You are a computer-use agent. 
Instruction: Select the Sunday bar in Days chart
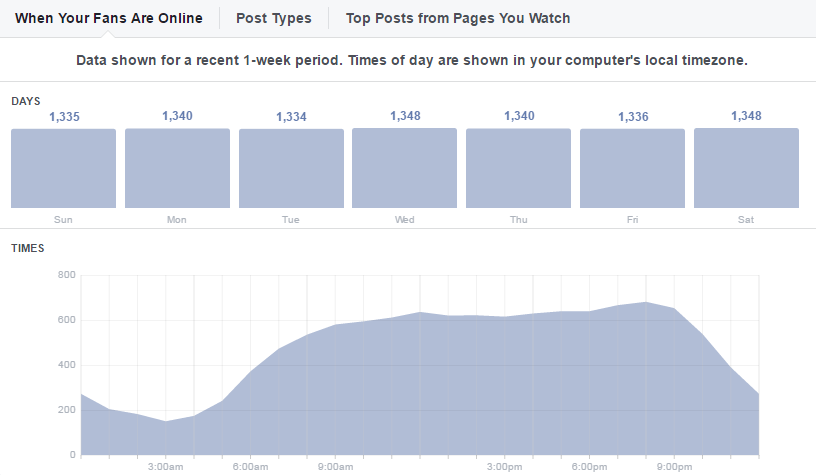click(x=63, y=168)
